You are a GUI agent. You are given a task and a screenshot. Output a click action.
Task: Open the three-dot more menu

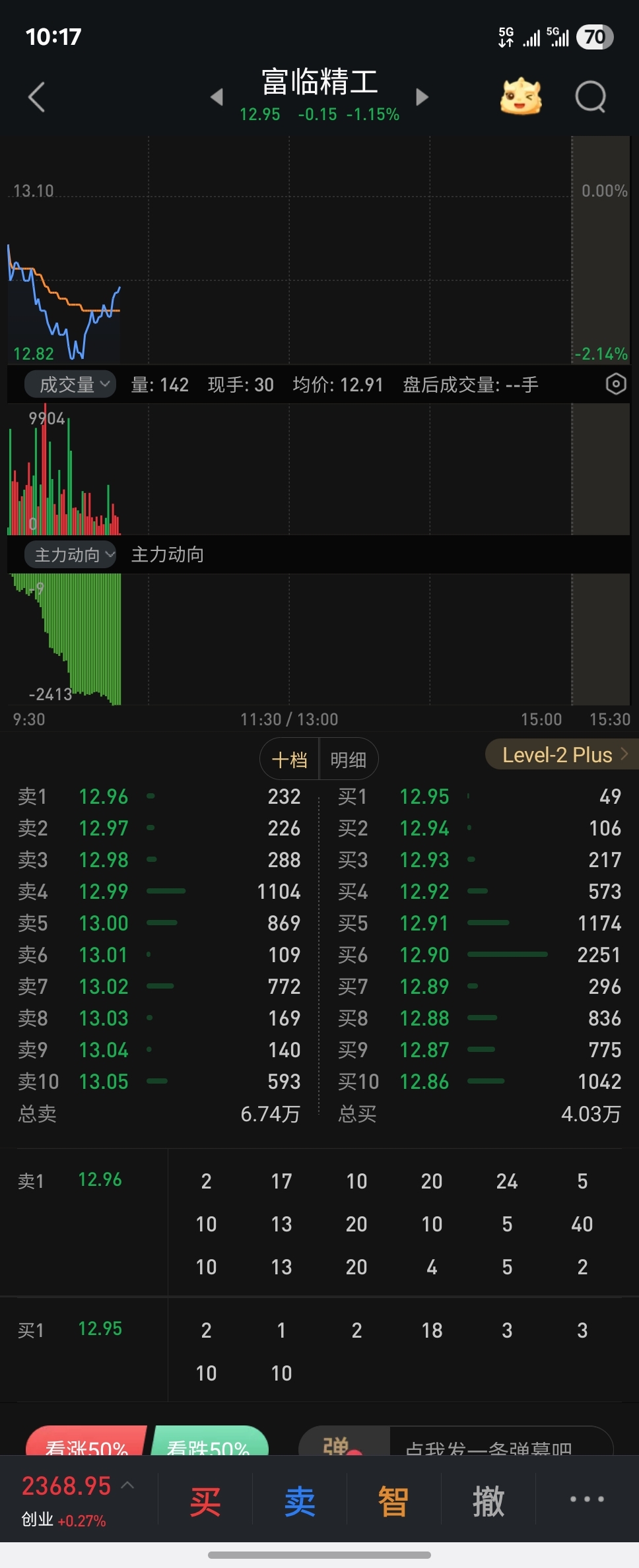tap(587, 1499)
